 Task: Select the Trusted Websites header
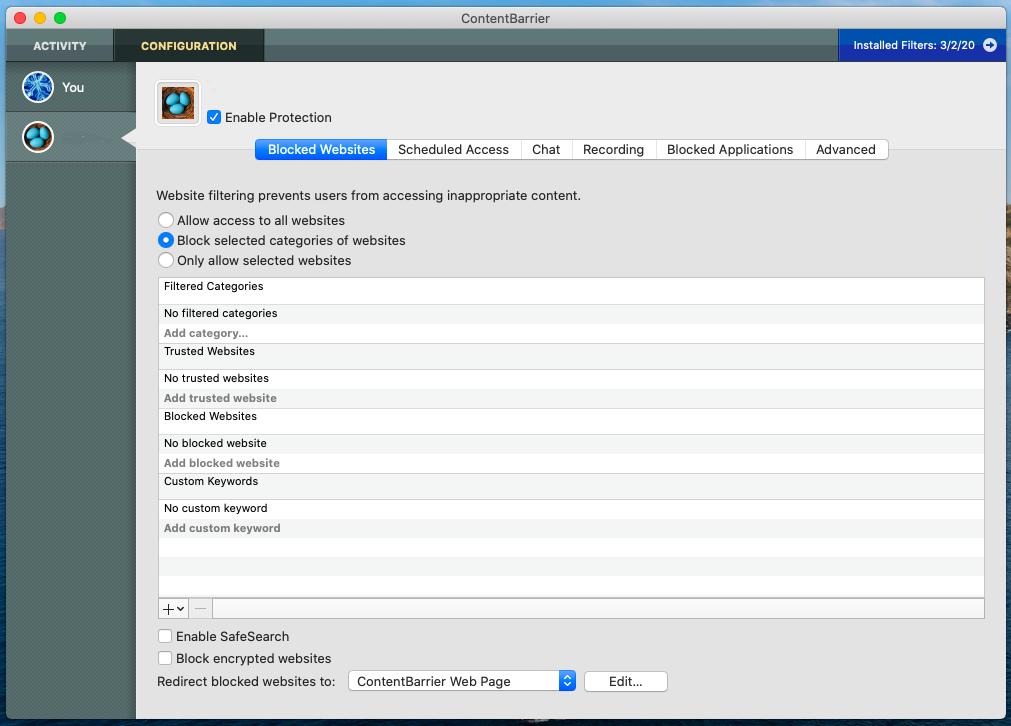pyautogui.click(x=571, y=356)
